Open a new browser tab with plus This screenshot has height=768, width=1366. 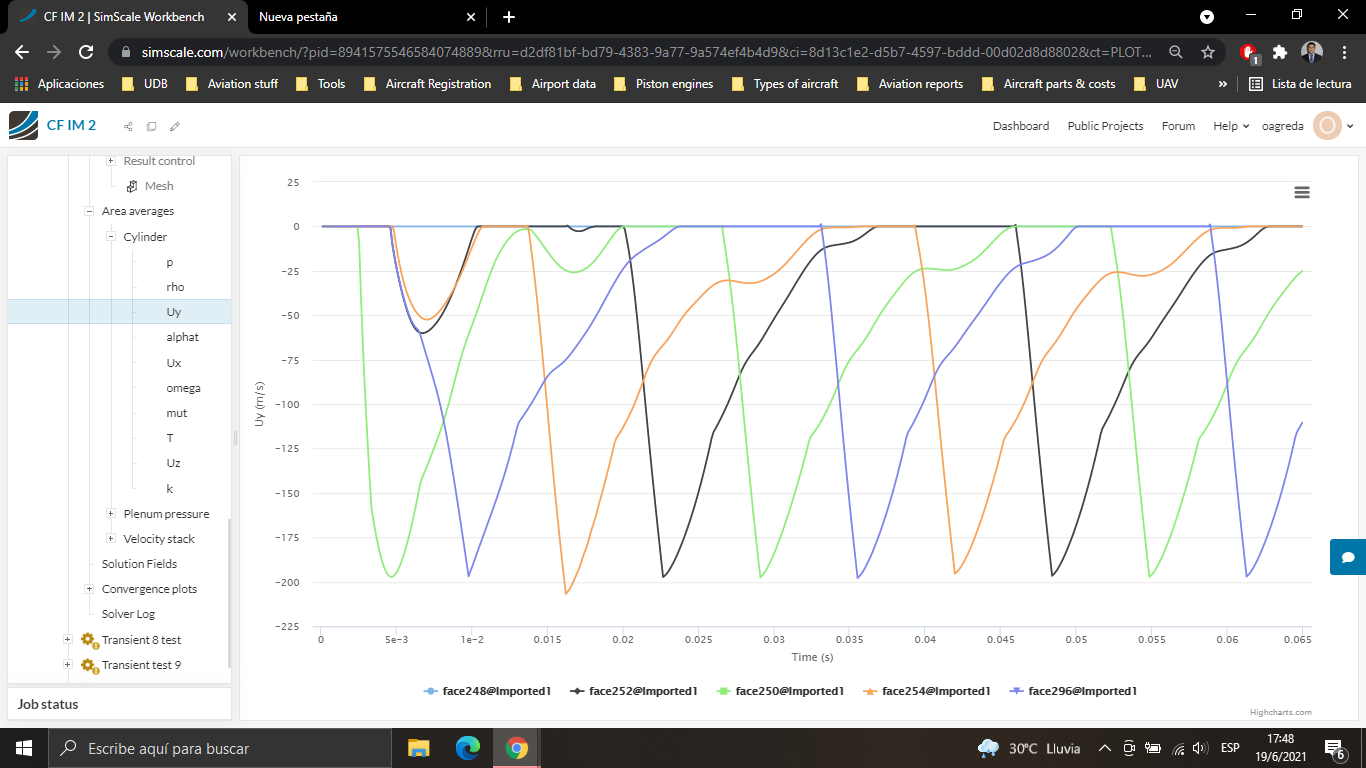[509, 17]
